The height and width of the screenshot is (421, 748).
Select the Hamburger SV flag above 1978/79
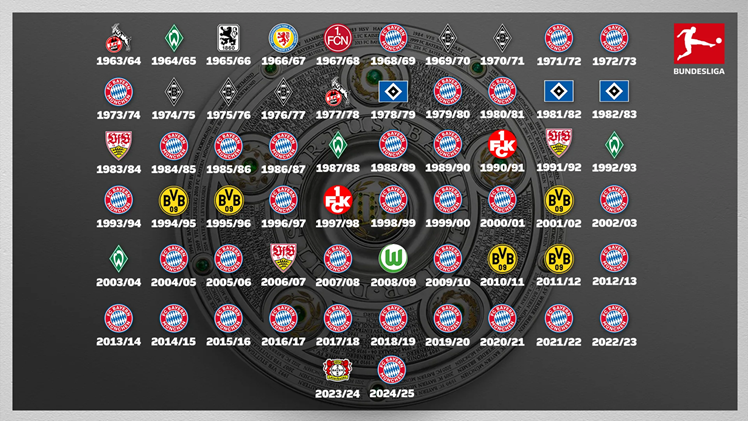coord(393,92)
